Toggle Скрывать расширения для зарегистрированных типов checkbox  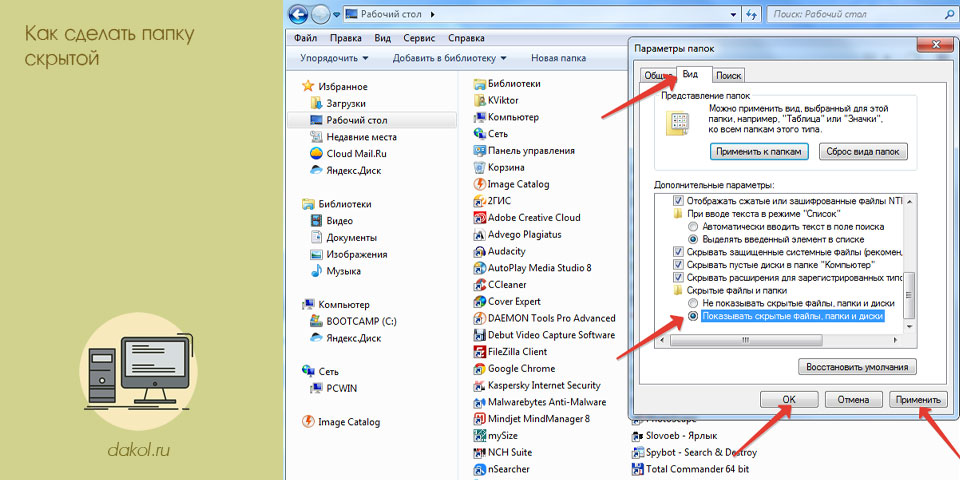[678, 277]
